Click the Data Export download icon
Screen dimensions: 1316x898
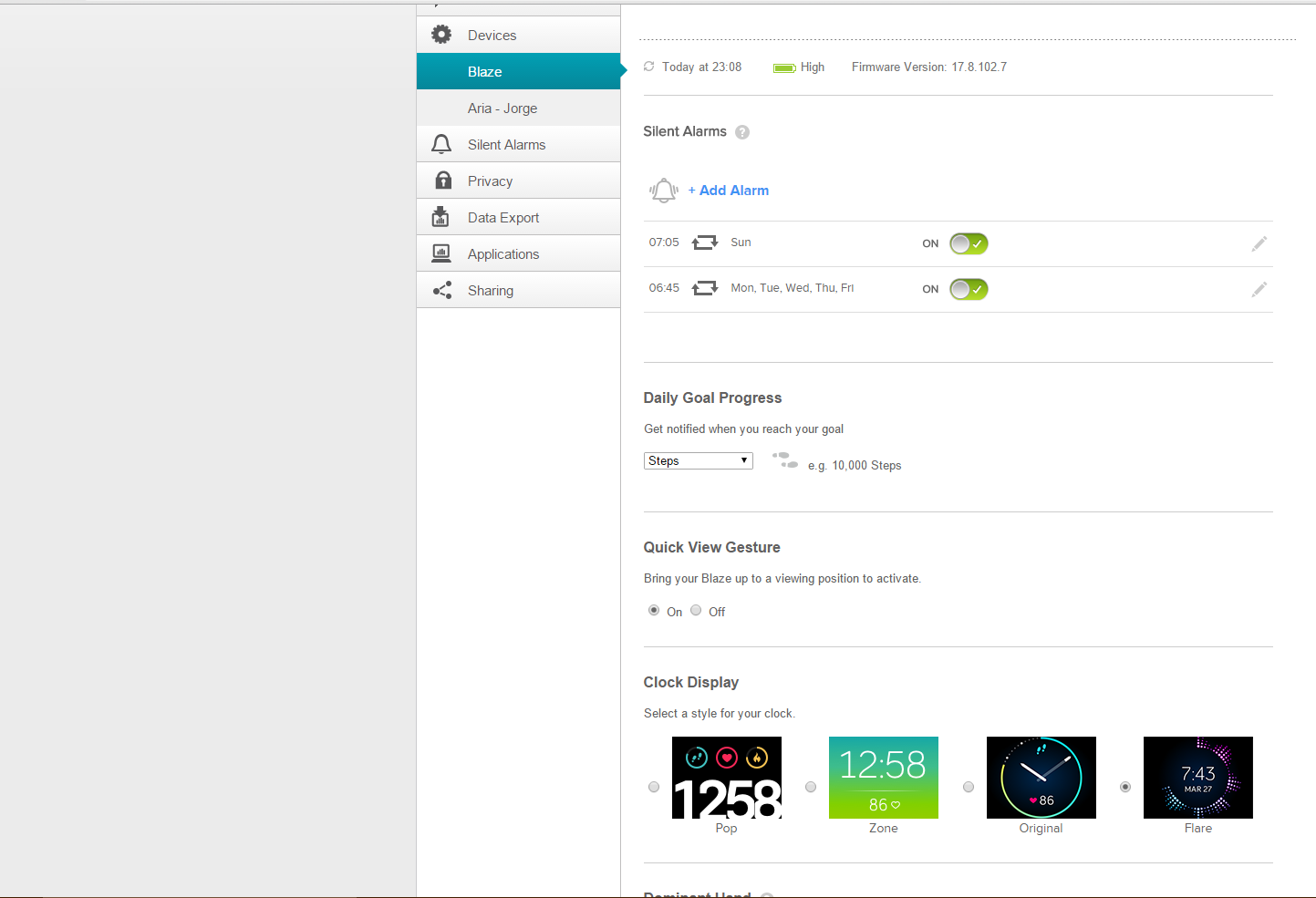[440, 217]
